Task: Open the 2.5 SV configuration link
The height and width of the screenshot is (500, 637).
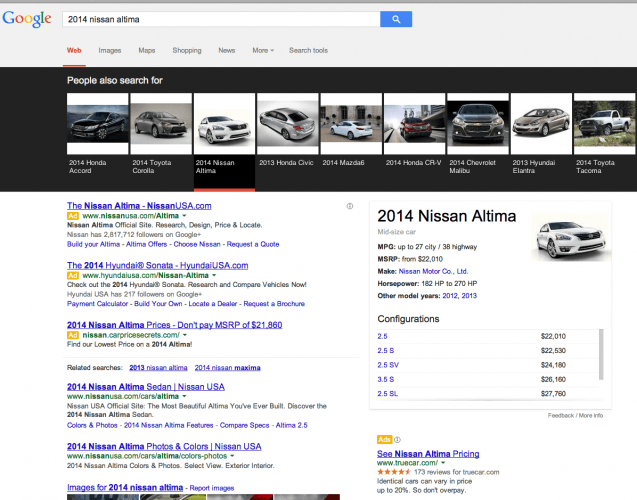Action: click(x=388, y=365)
